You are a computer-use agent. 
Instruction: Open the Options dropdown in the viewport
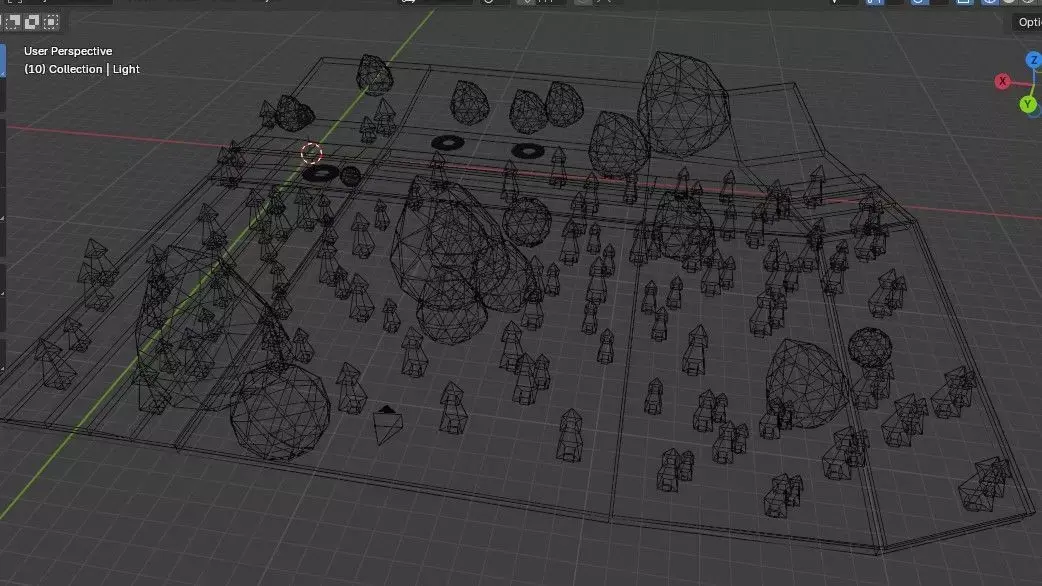tap(1027, 22)
